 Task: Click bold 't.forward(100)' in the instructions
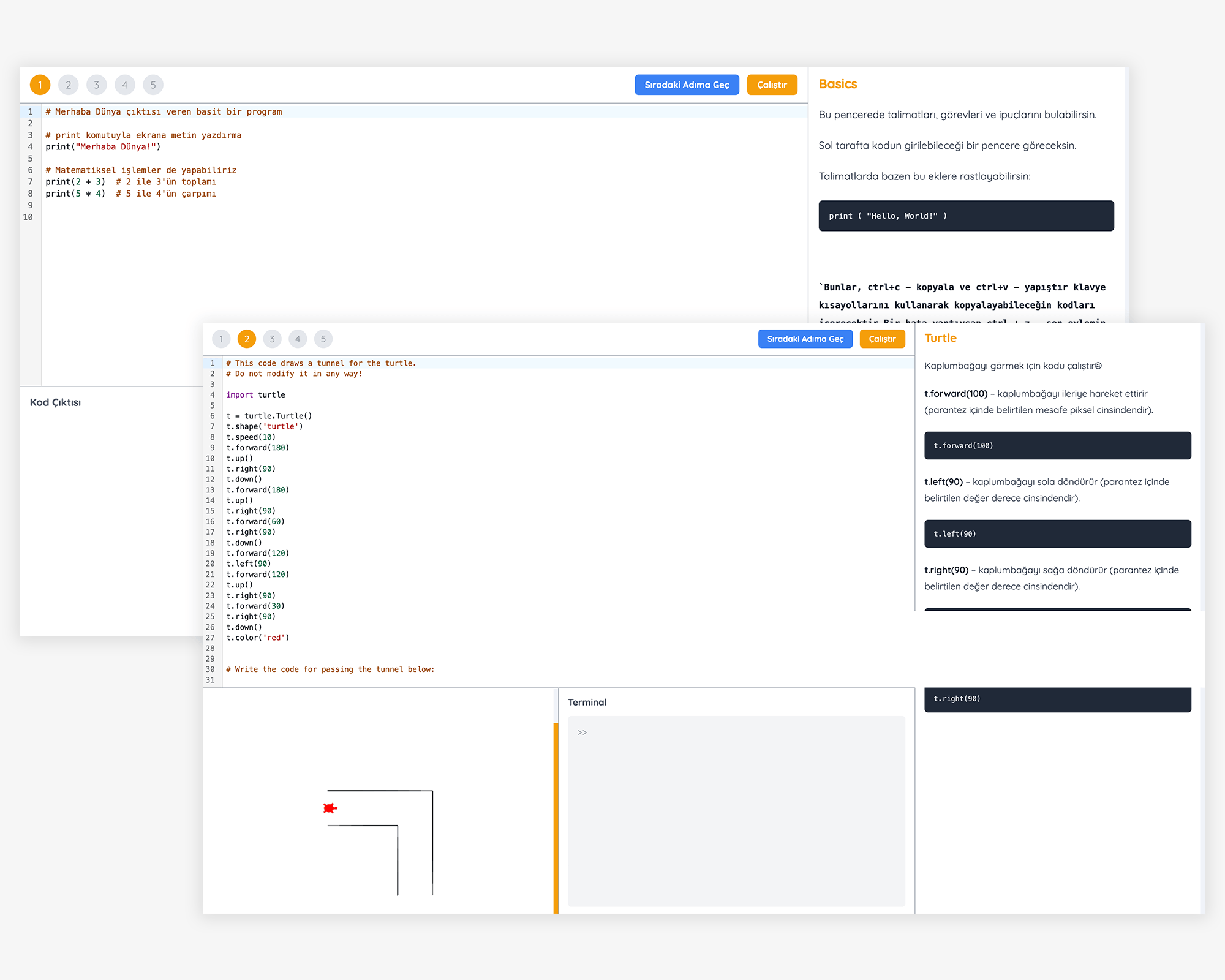(956, 393)
